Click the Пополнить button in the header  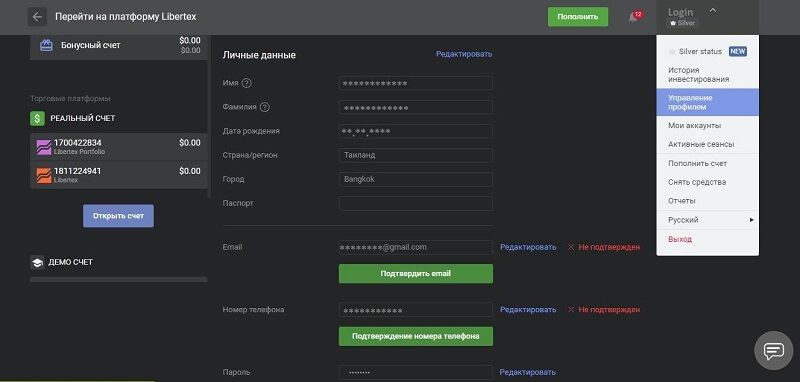(578, 17)
